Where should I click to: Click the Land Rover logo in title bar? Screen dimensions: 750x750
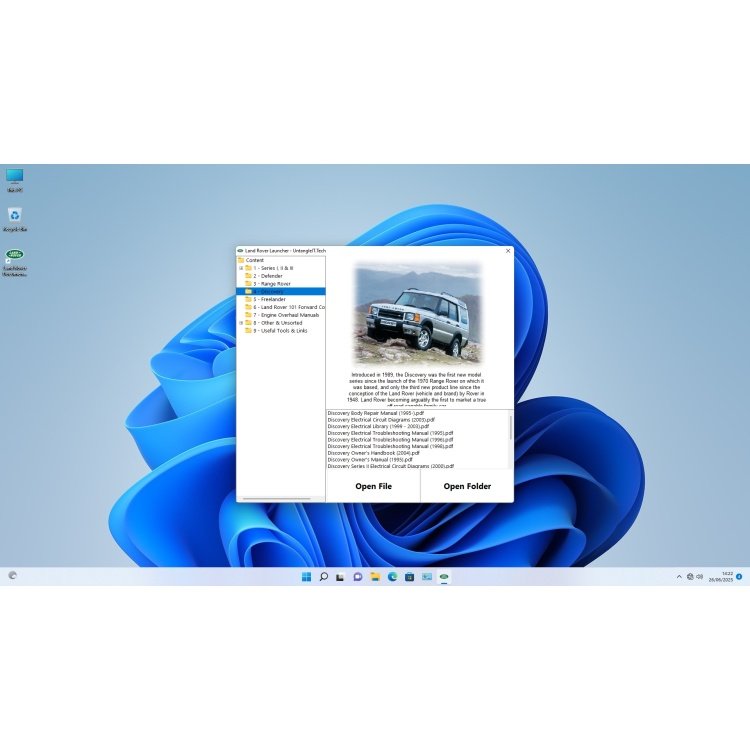pos(240,251)
